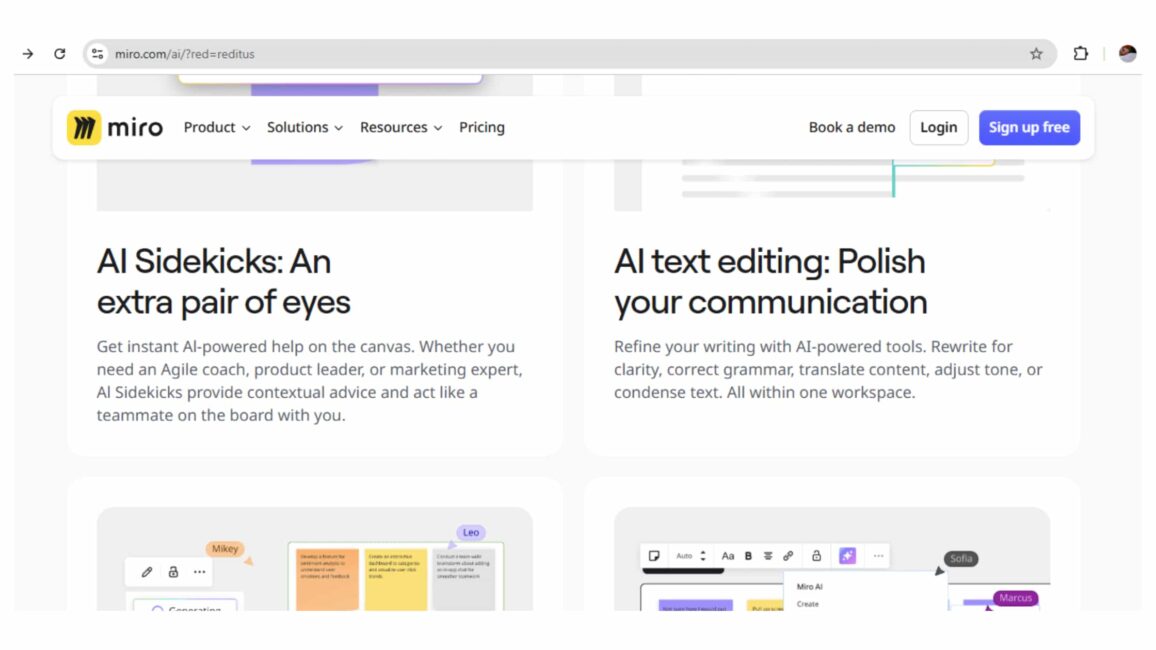
Task: Open site information icon in address bar
Action: point(97,54)
